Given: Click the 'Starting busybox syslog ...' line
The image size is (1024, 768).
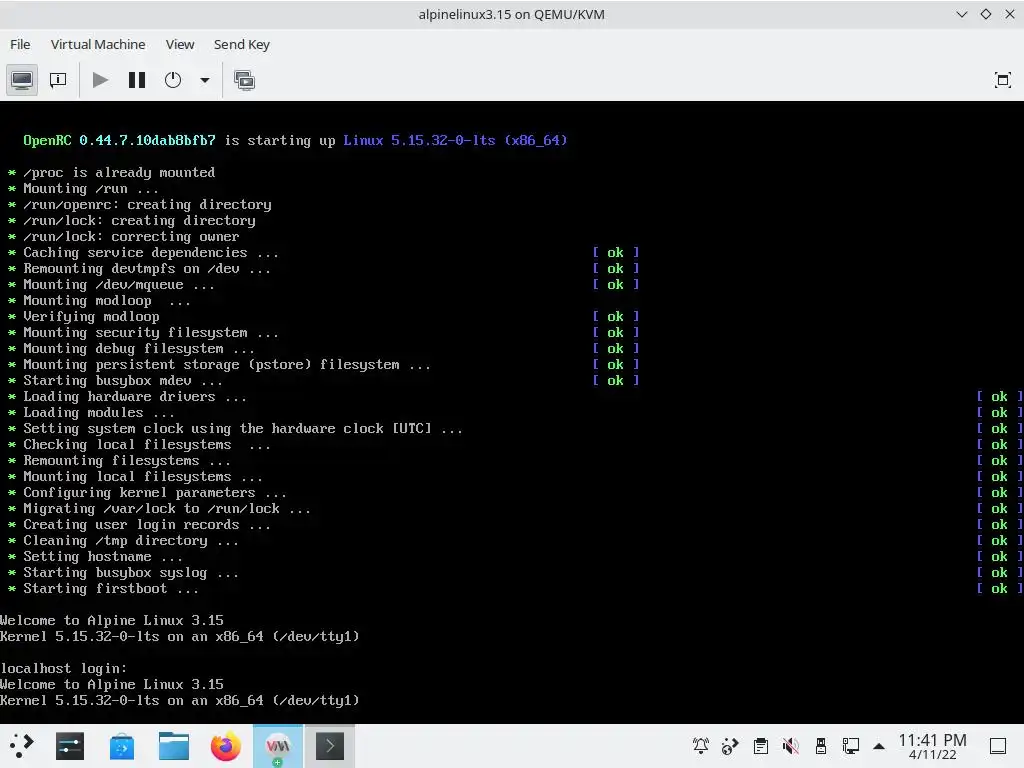Looking at the screenshot, I should 131,573.
